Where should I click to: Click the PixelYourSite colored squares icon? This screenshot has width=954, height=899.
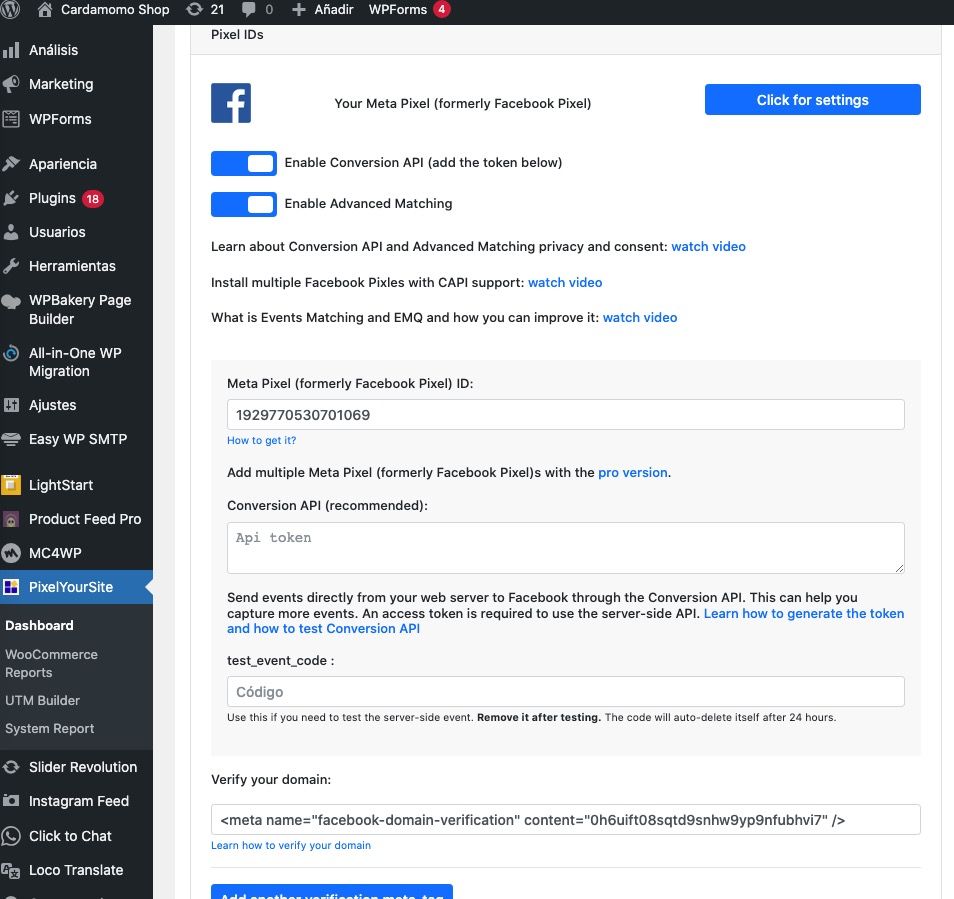point(11,587)
